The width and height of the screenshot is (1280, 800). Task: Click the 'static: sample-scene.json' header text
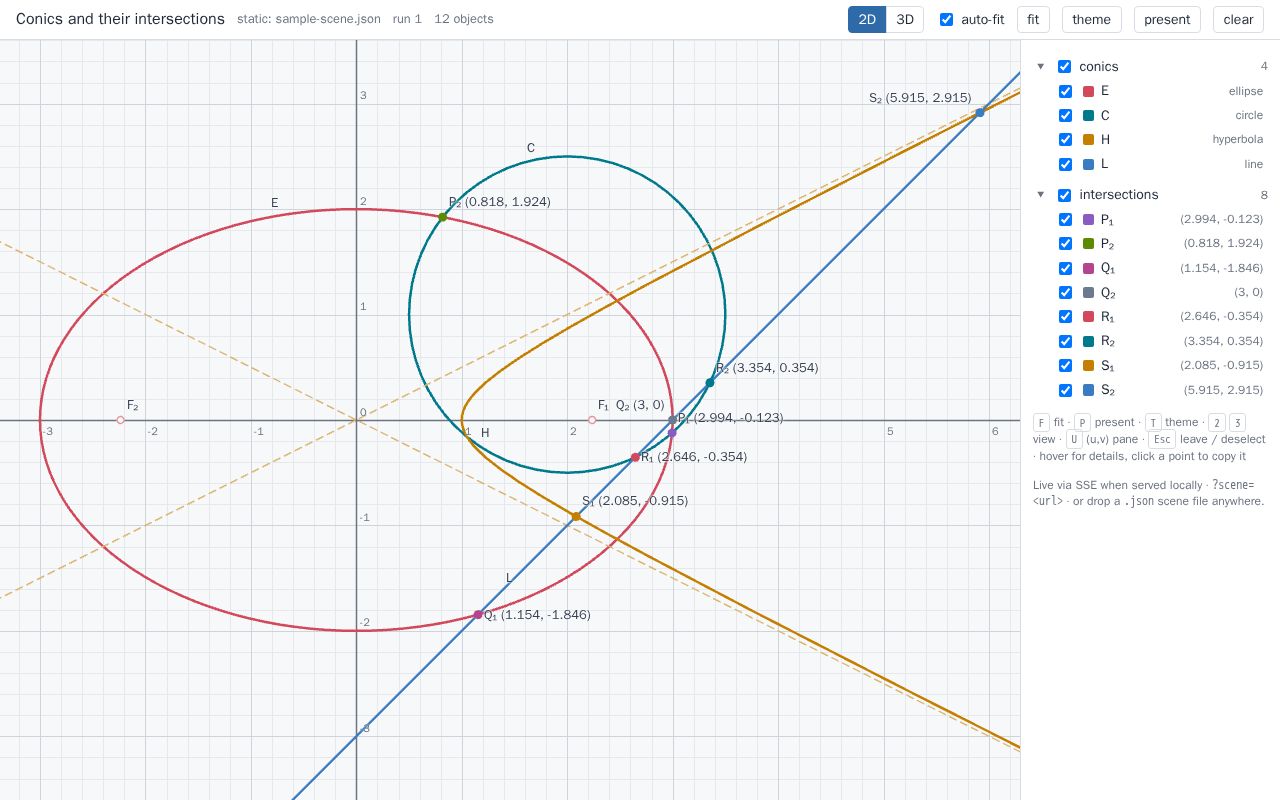click(309, 19)
